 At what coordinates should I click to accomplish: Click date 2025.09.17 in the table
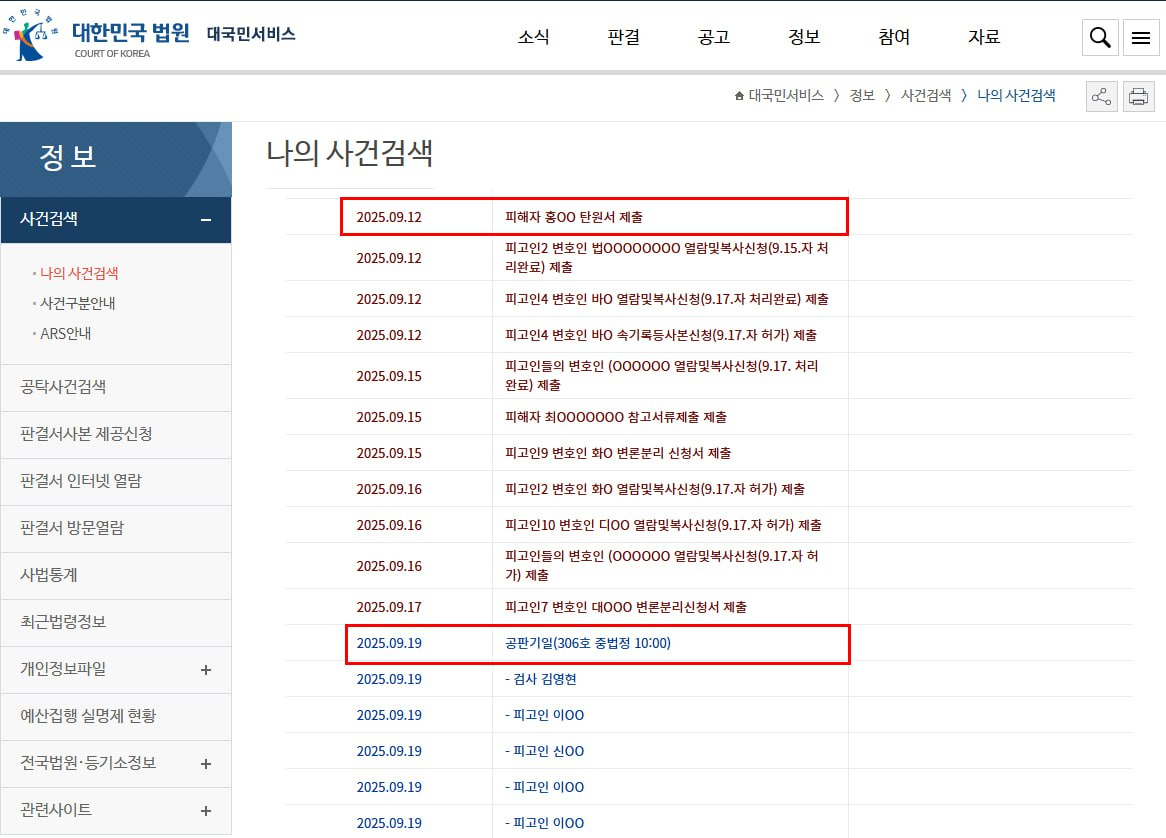pyautogui.click(x=389, y=607)
